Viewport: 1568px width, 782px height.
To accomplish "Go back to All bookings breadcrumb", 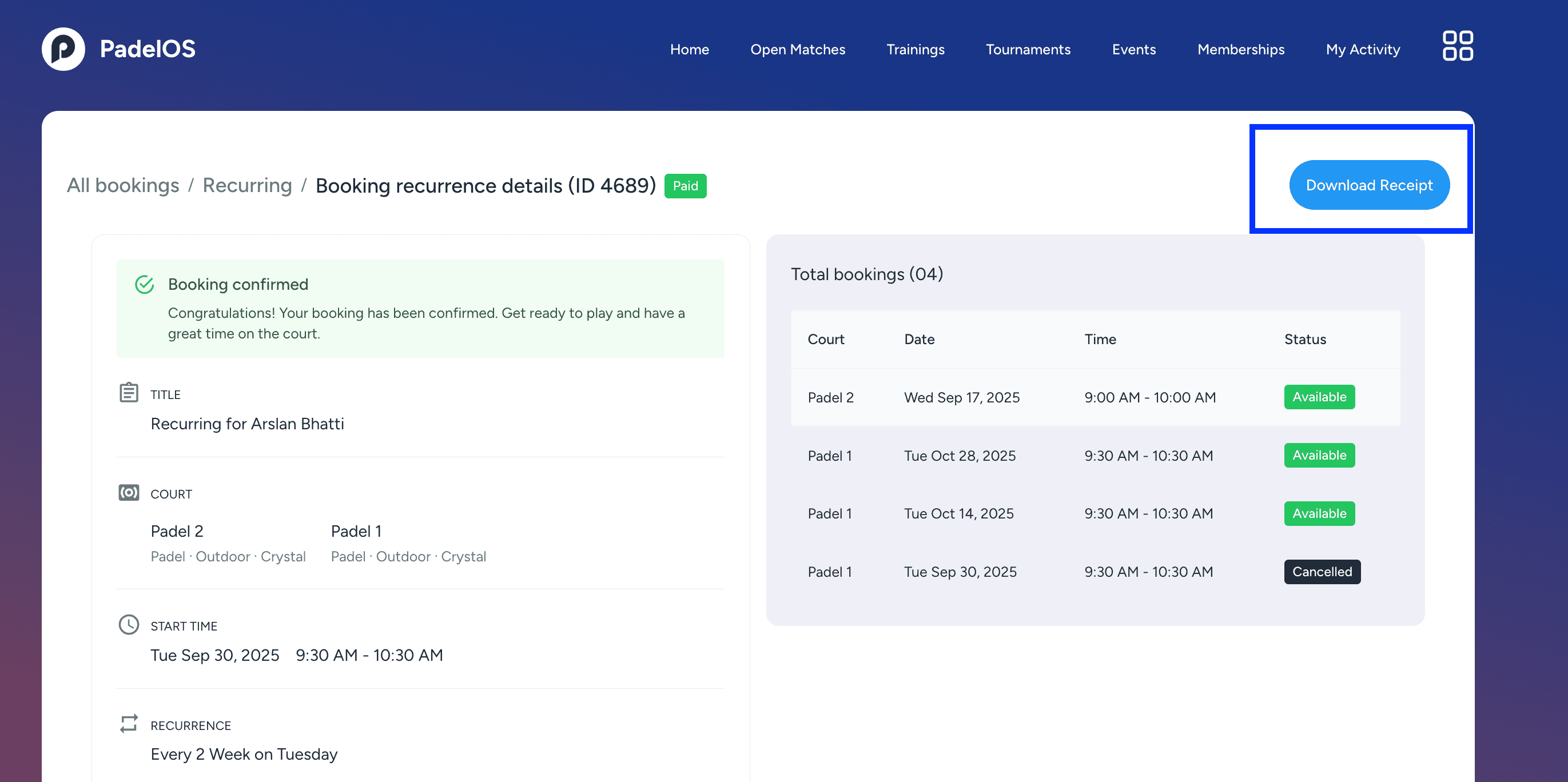I will (x=123, y=185).
